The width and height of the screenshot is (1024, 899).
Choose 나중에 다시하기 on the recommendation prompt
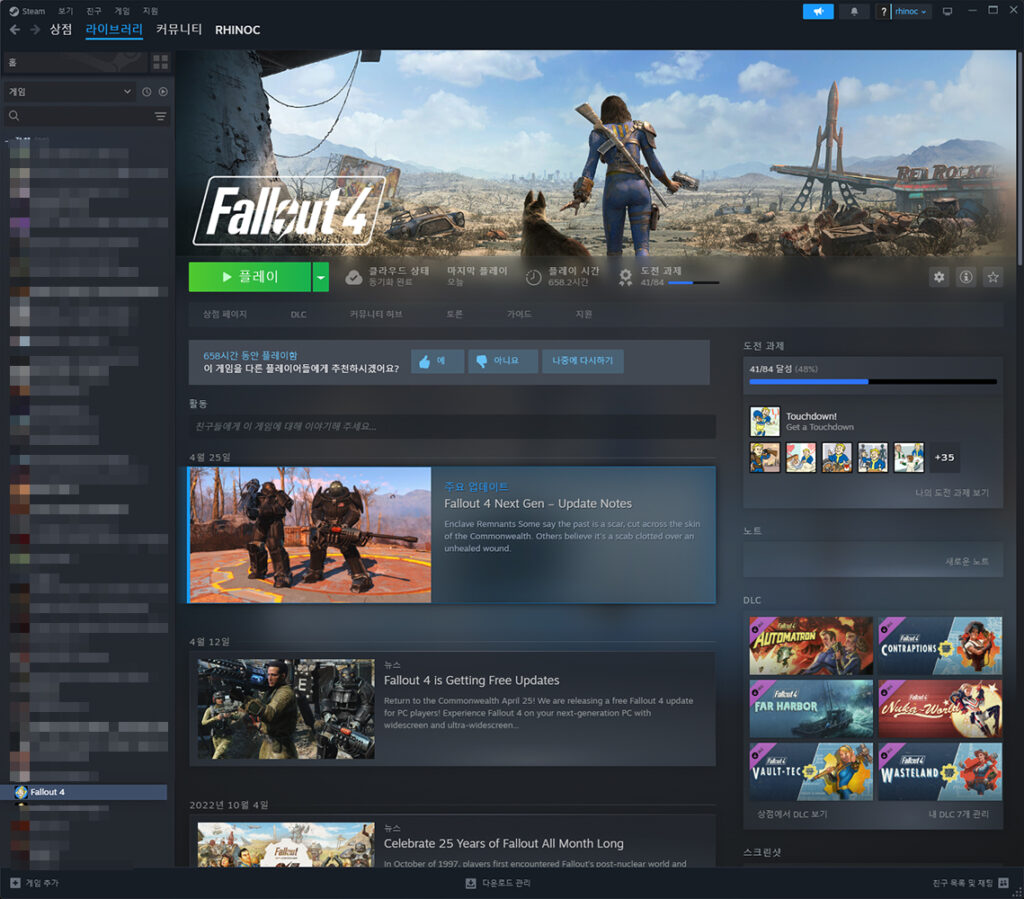pos(583,361)
